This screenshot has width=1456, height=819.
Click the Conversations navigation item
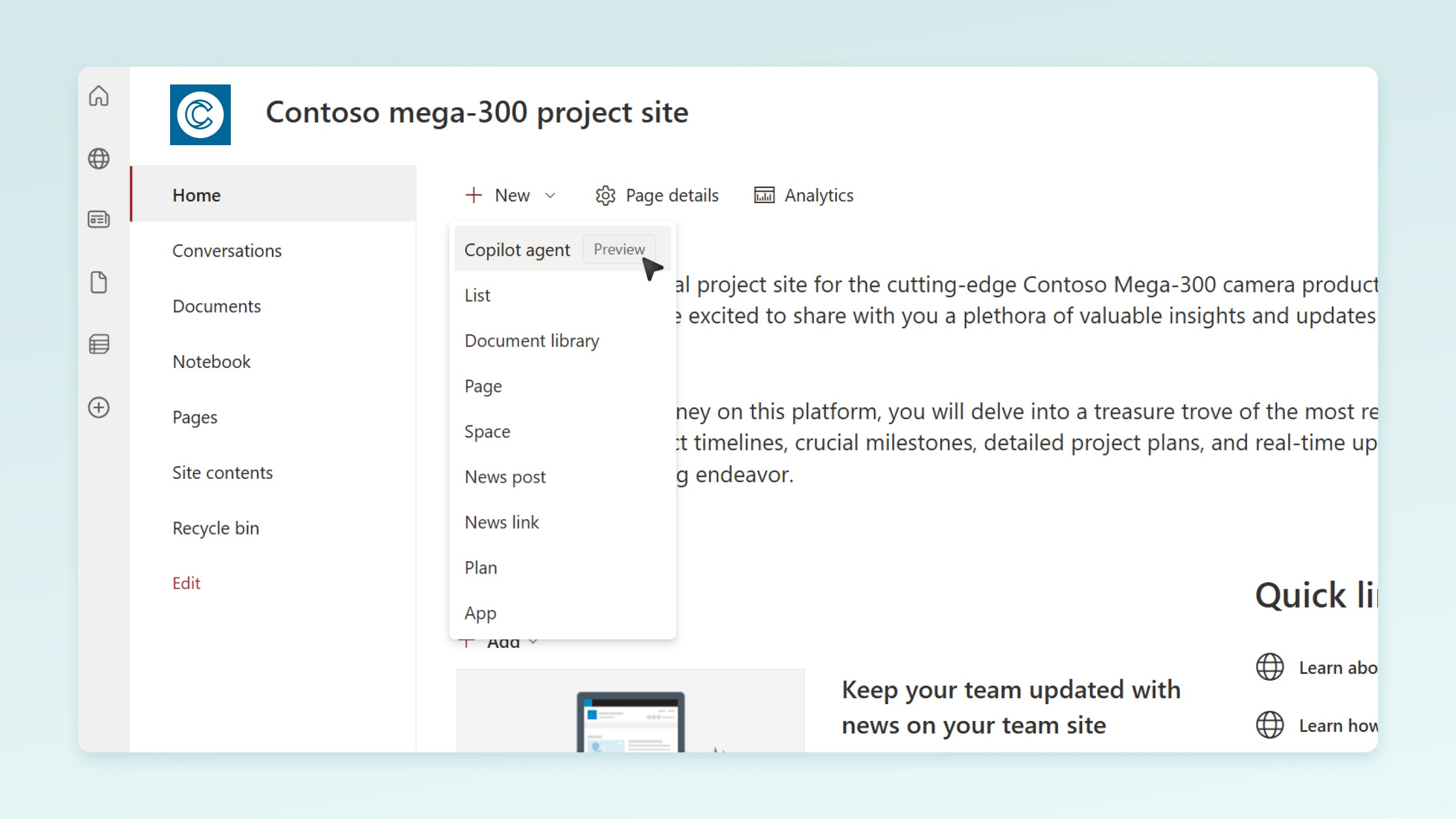(227, 250)
